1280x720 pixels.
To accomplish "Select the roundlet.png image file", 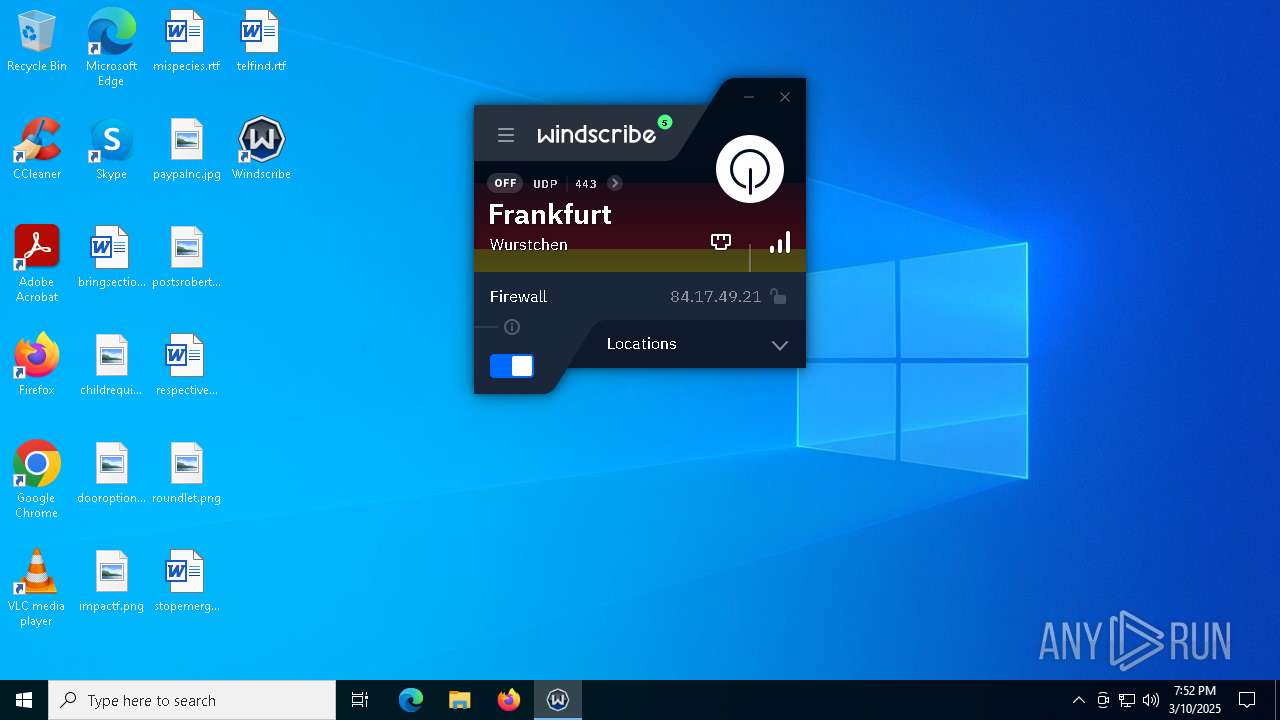I will 187,474.
